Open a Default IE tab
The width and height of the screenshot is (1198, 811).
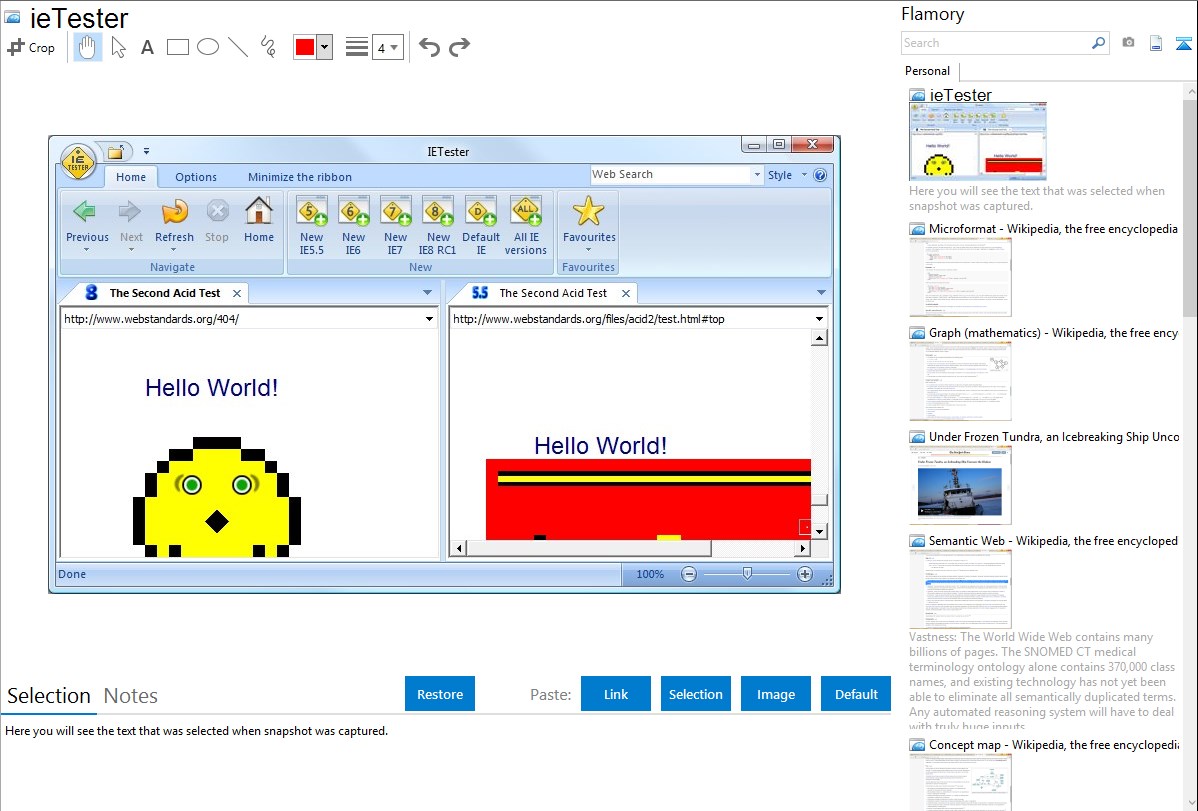481,225
